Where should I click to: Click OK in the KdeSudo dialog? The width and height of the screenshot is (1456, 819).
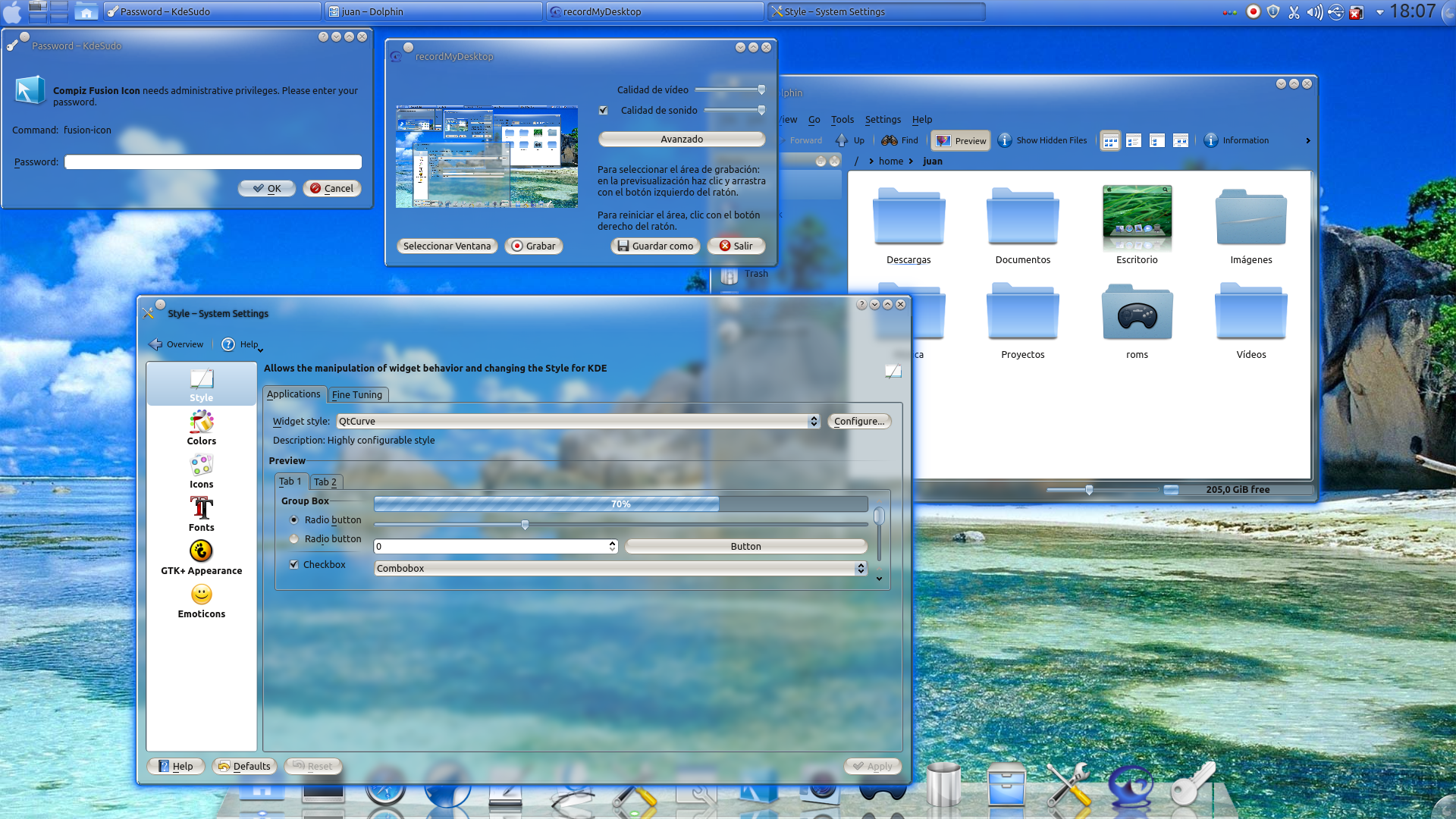[x=267, y=189]
